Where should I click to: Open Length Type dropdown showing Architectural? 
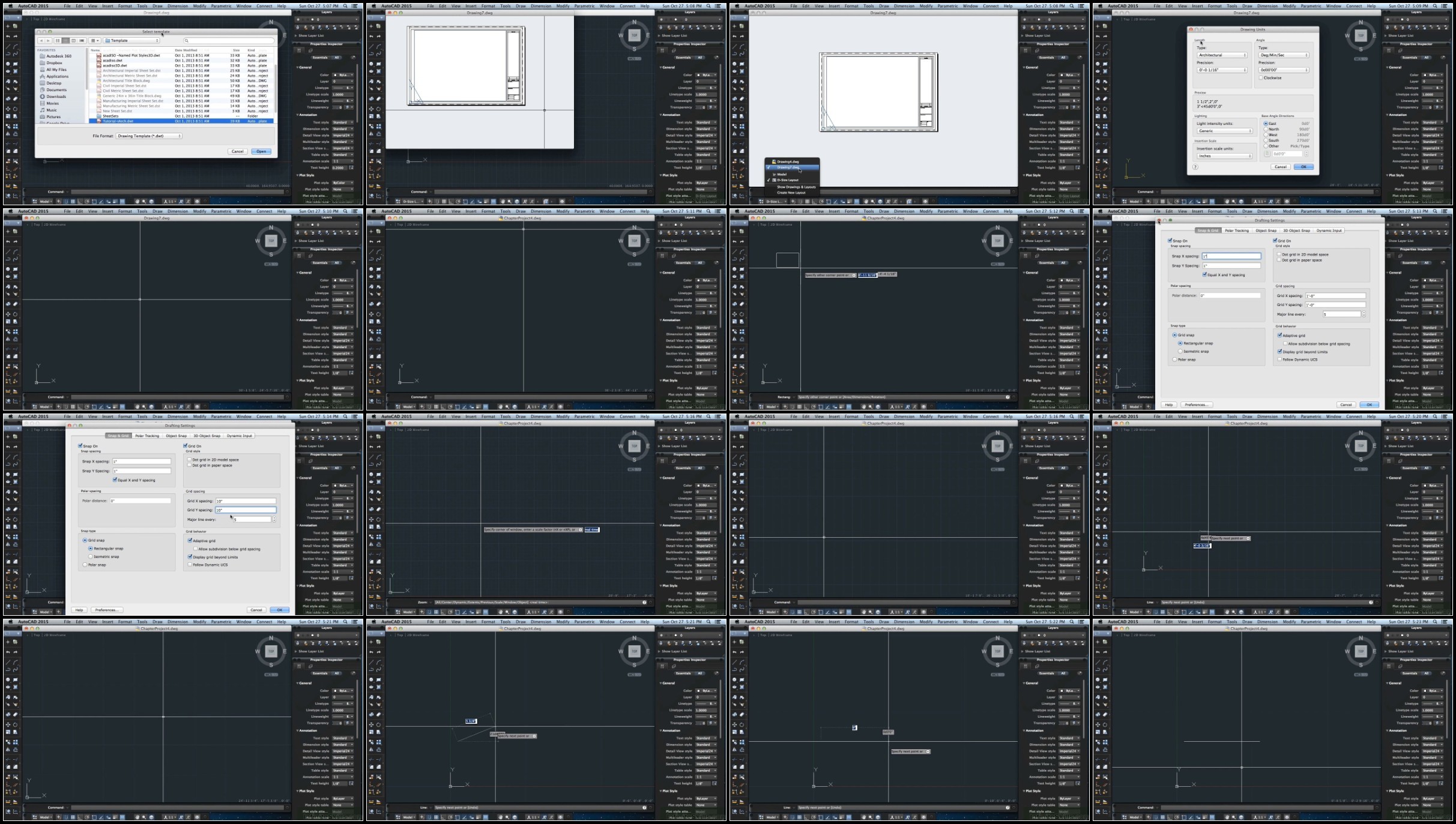[1222, 55]
